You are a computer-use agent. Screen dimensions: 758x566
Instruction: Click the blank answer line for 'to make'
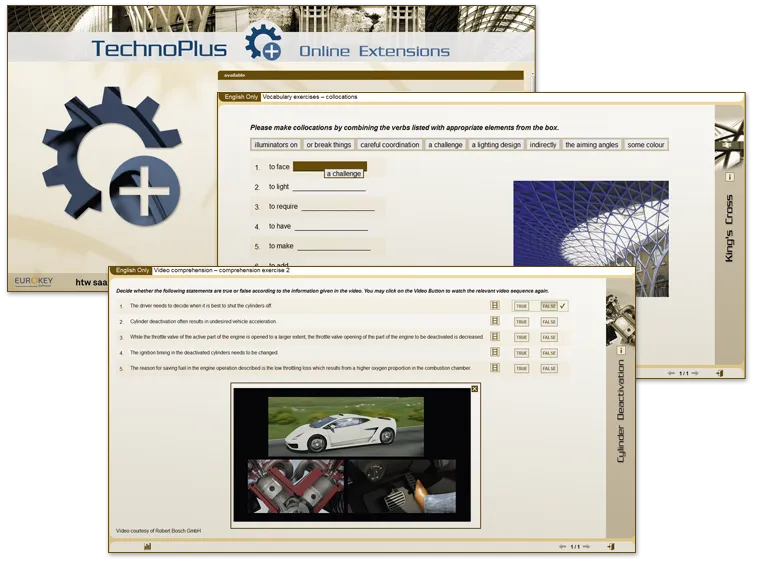334,246
